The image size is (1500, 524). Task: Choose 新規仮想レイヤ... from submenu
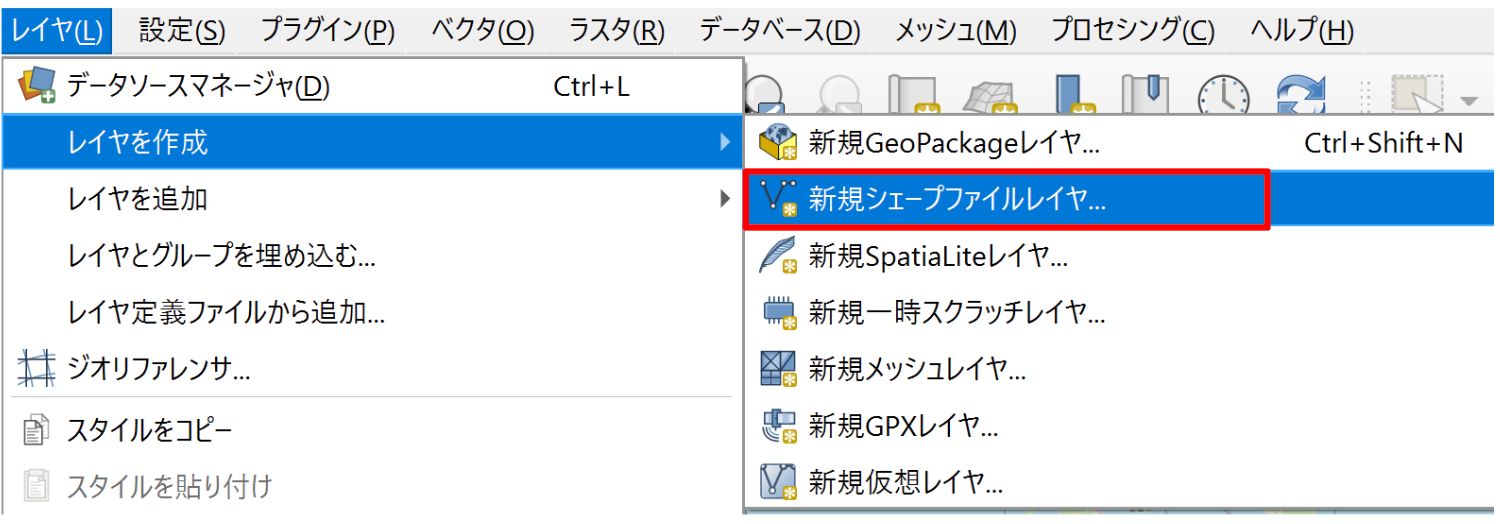(1120, 484)
